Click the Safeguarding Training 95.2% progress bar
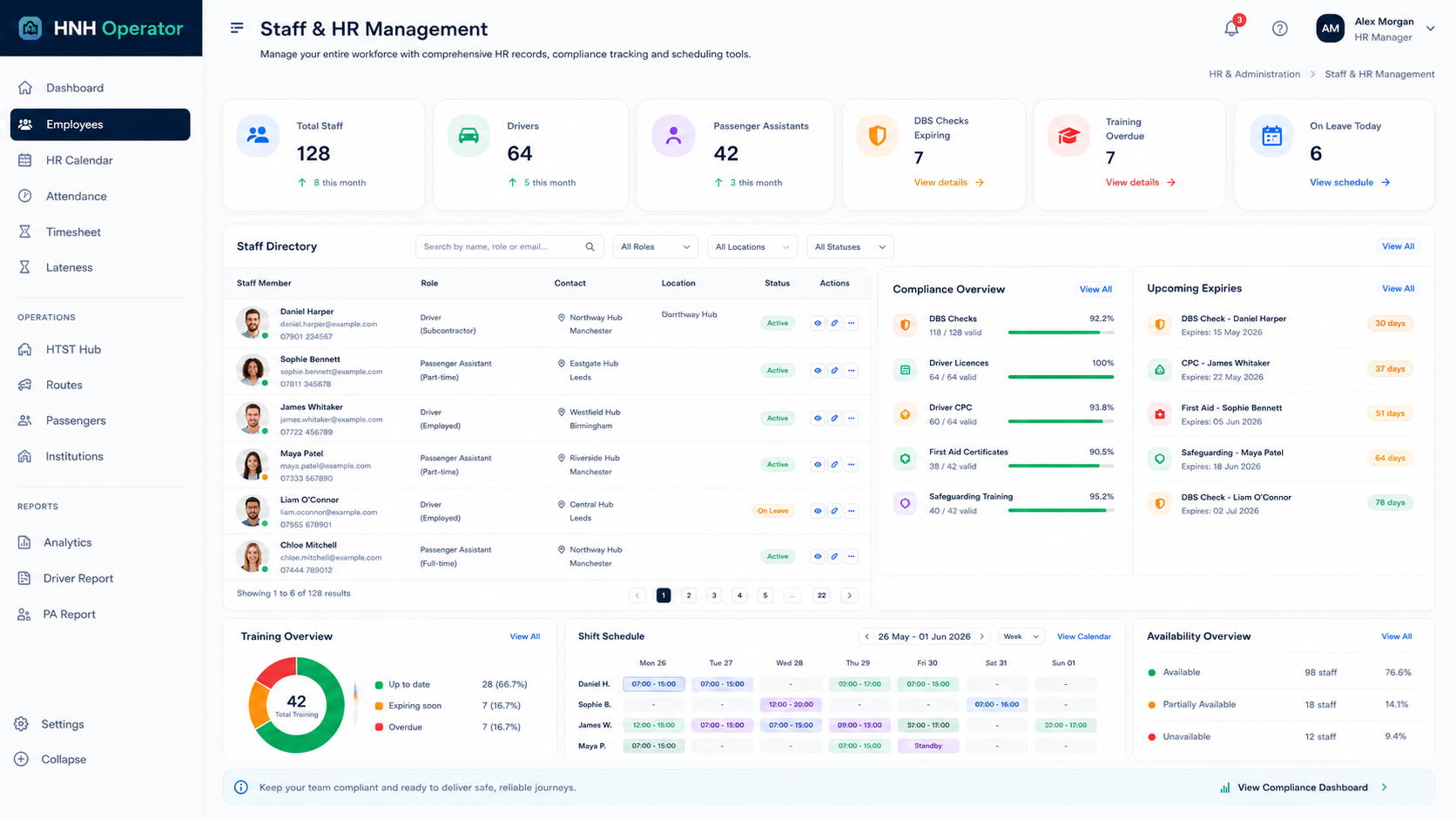Image resolution: width=1456 pixels, height=819 pixels. [1061, 510]
